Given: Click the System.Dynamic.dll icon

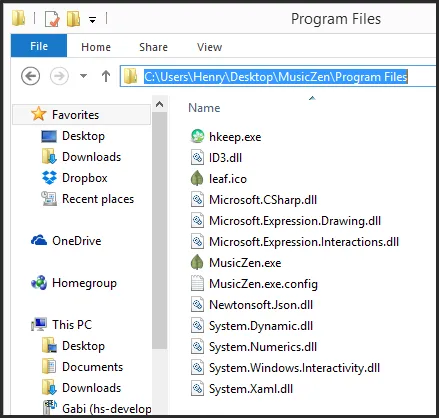Looking at the screenshot, I should coord(197,325).
